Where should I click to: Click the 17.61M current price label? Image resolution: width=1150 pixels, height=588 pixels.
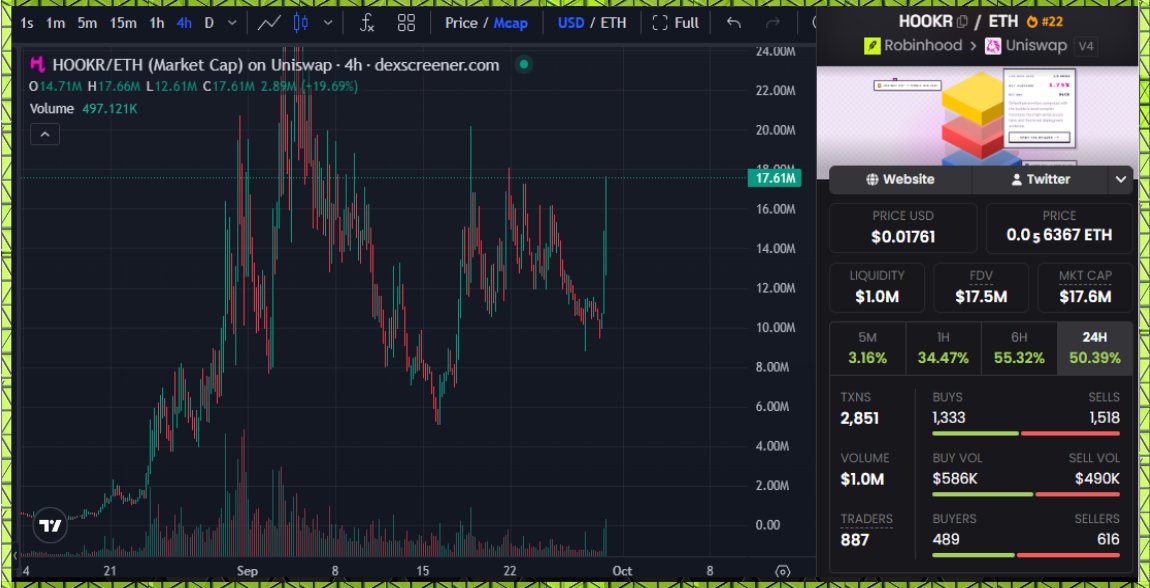pos(774,177)
